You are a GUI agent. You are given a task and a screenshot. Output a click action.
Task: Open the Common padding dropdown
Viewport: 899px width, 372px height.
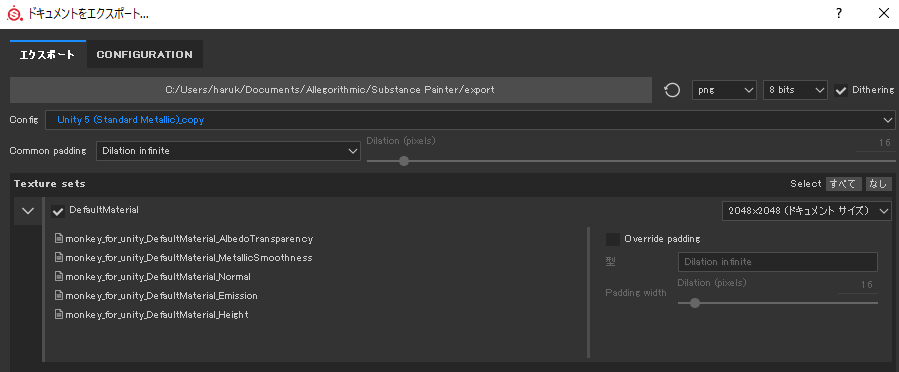(x=228, y=151)
